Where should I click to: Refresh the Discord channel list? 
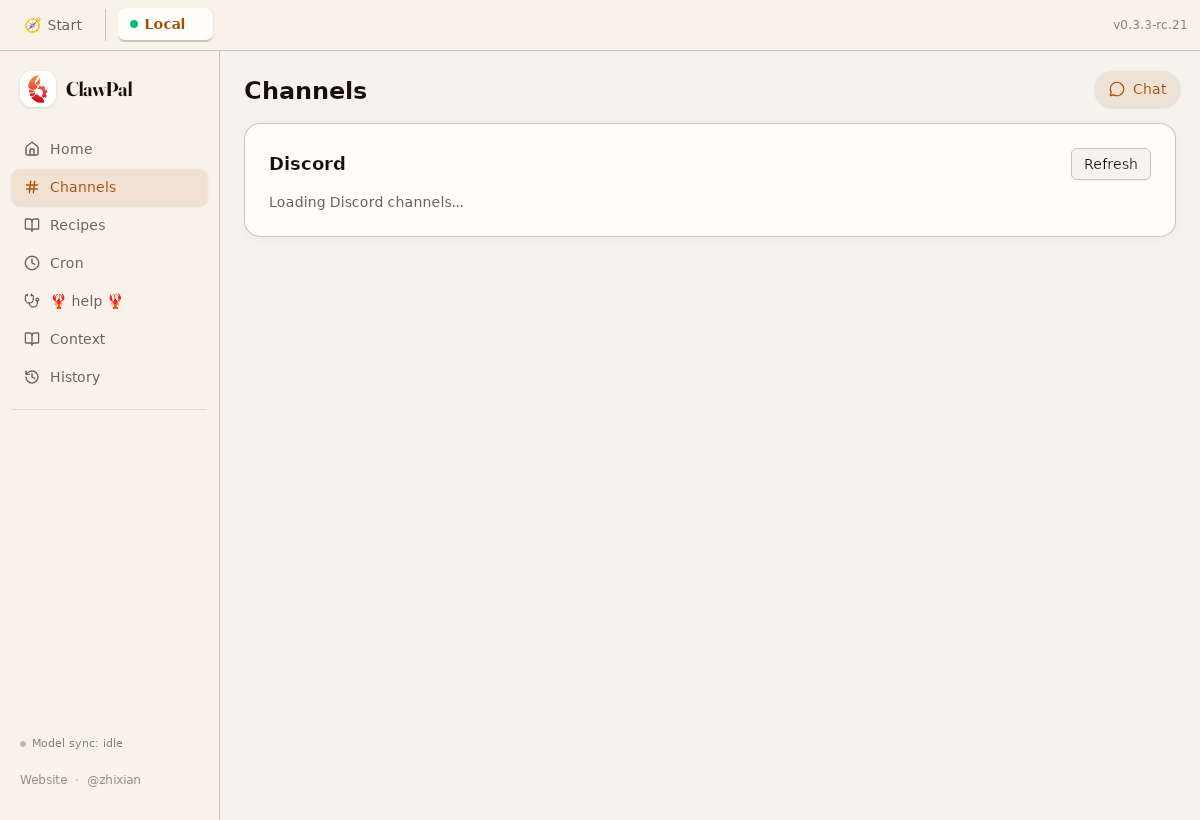1110,163
